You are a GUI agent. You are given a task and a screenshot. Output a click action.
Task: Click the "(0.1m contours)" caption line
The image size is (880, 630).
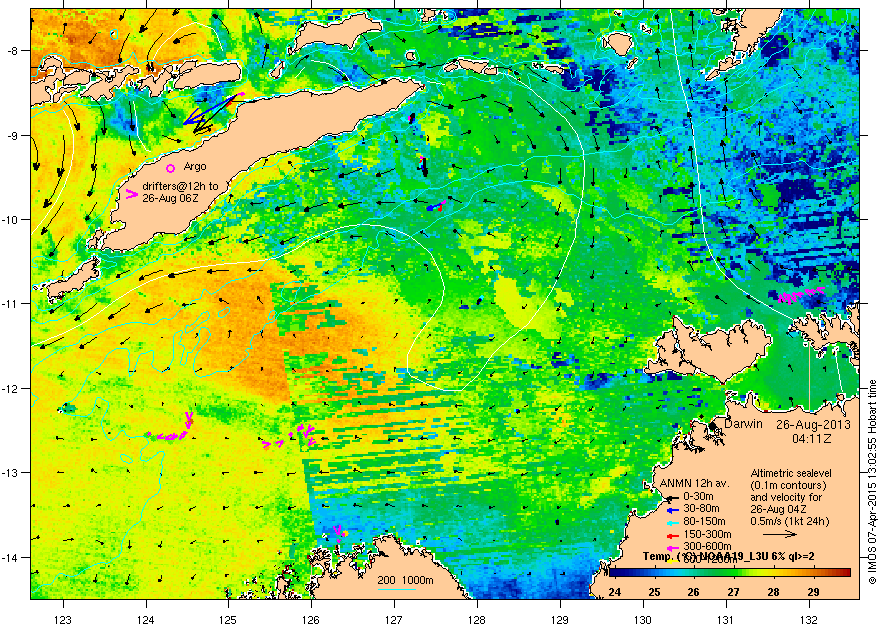(788, 485)
